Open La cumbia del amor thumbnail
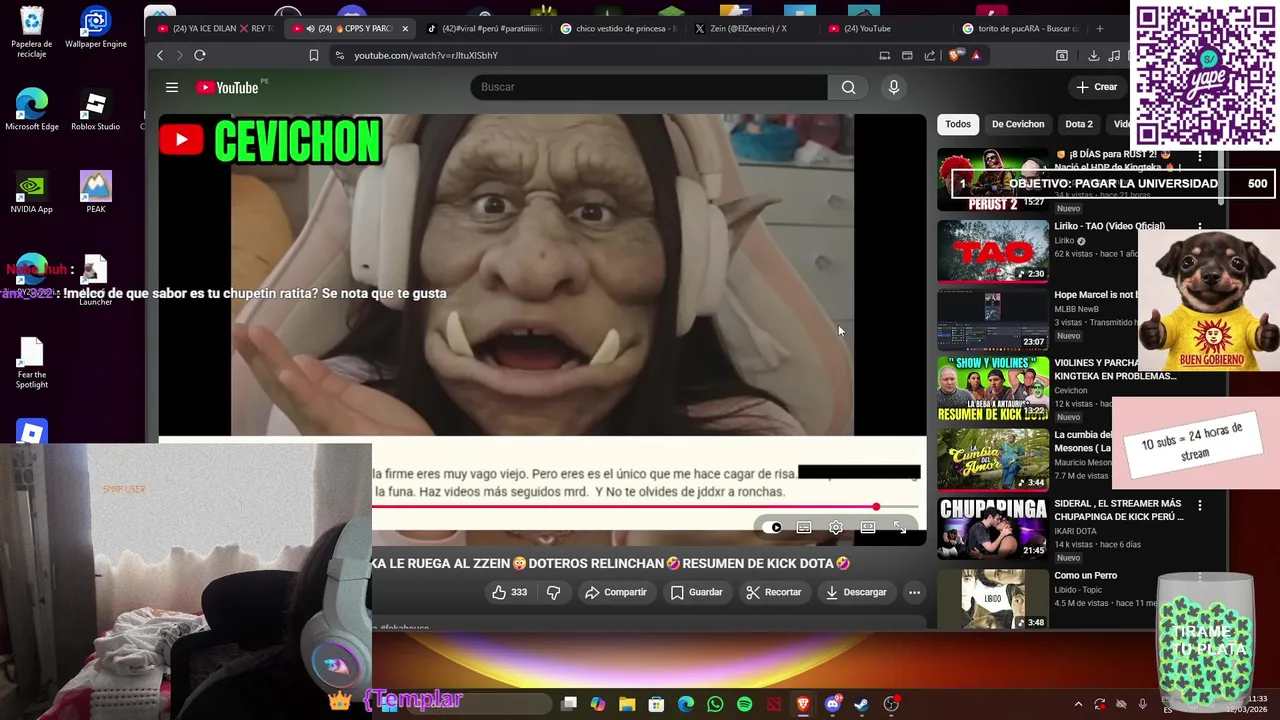 coord(992,458)
